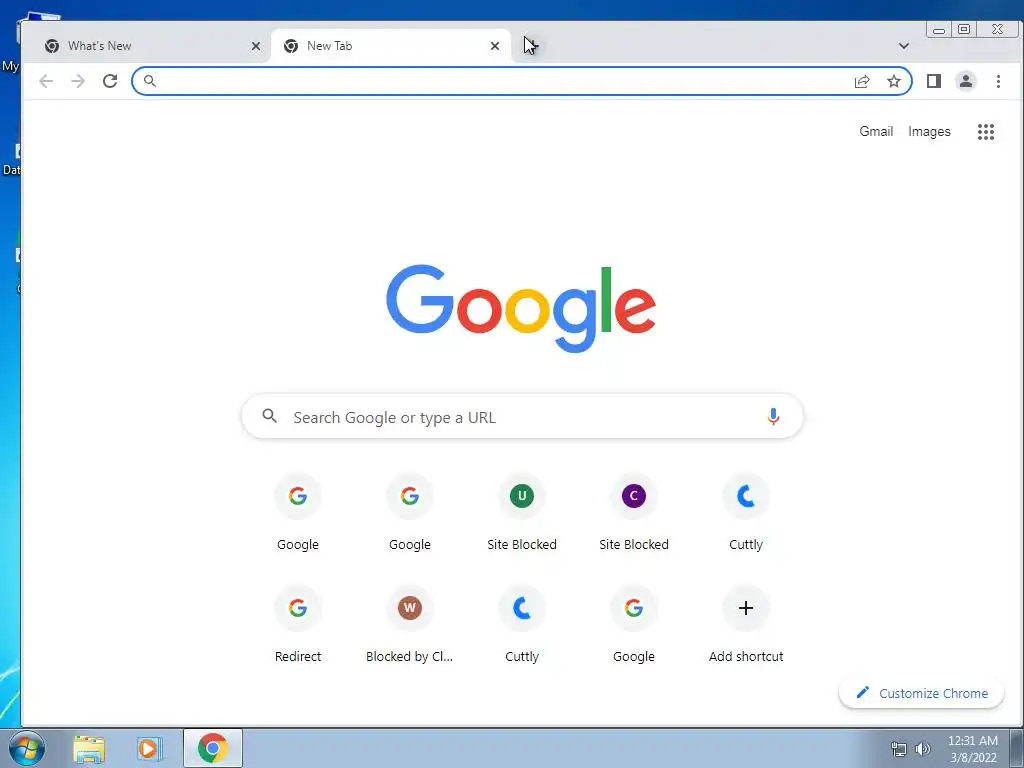Click the Chrome taskbar icon

tap(212, 748)
